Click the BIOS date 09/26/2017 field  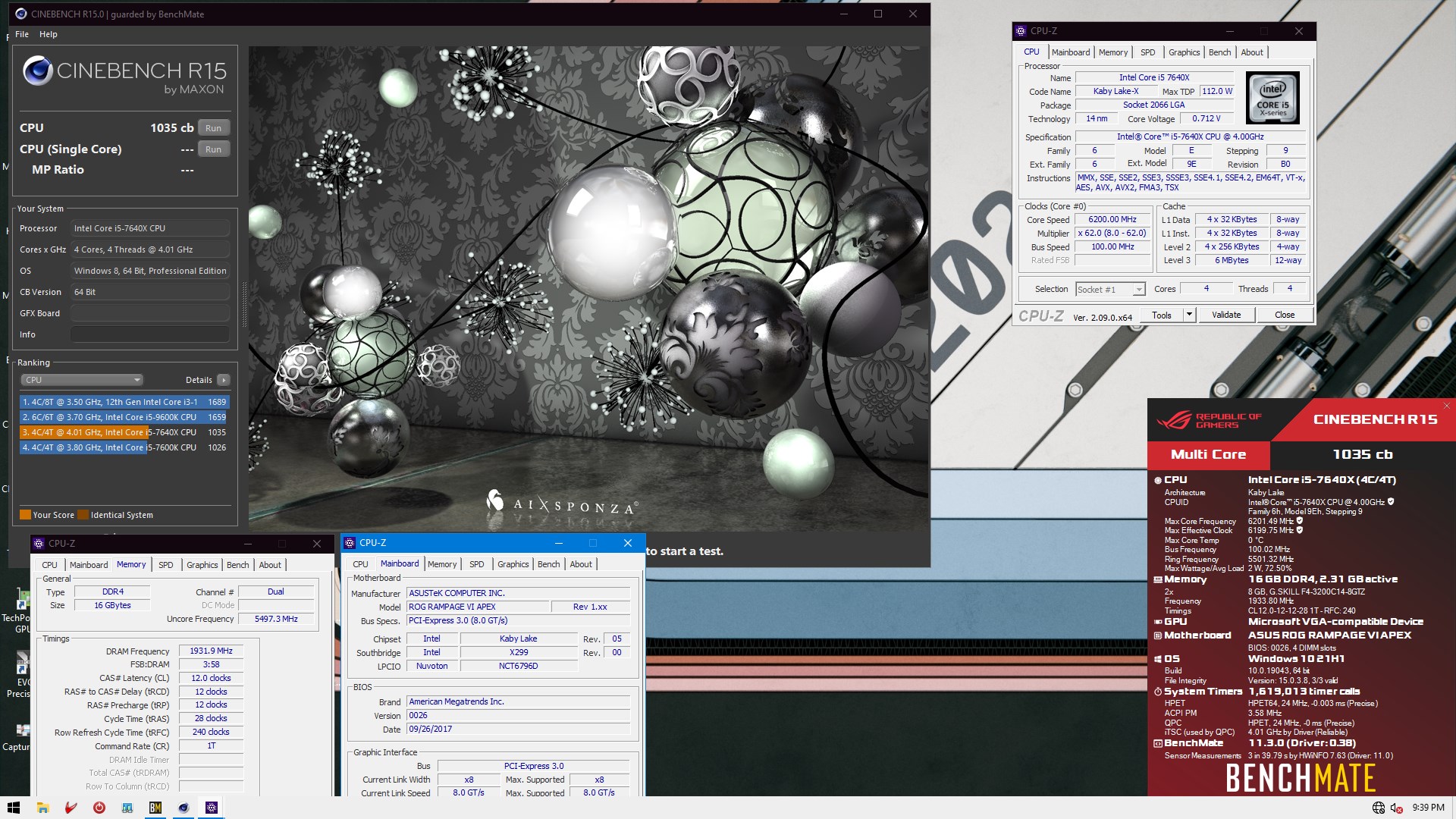[x=518, y=729]
